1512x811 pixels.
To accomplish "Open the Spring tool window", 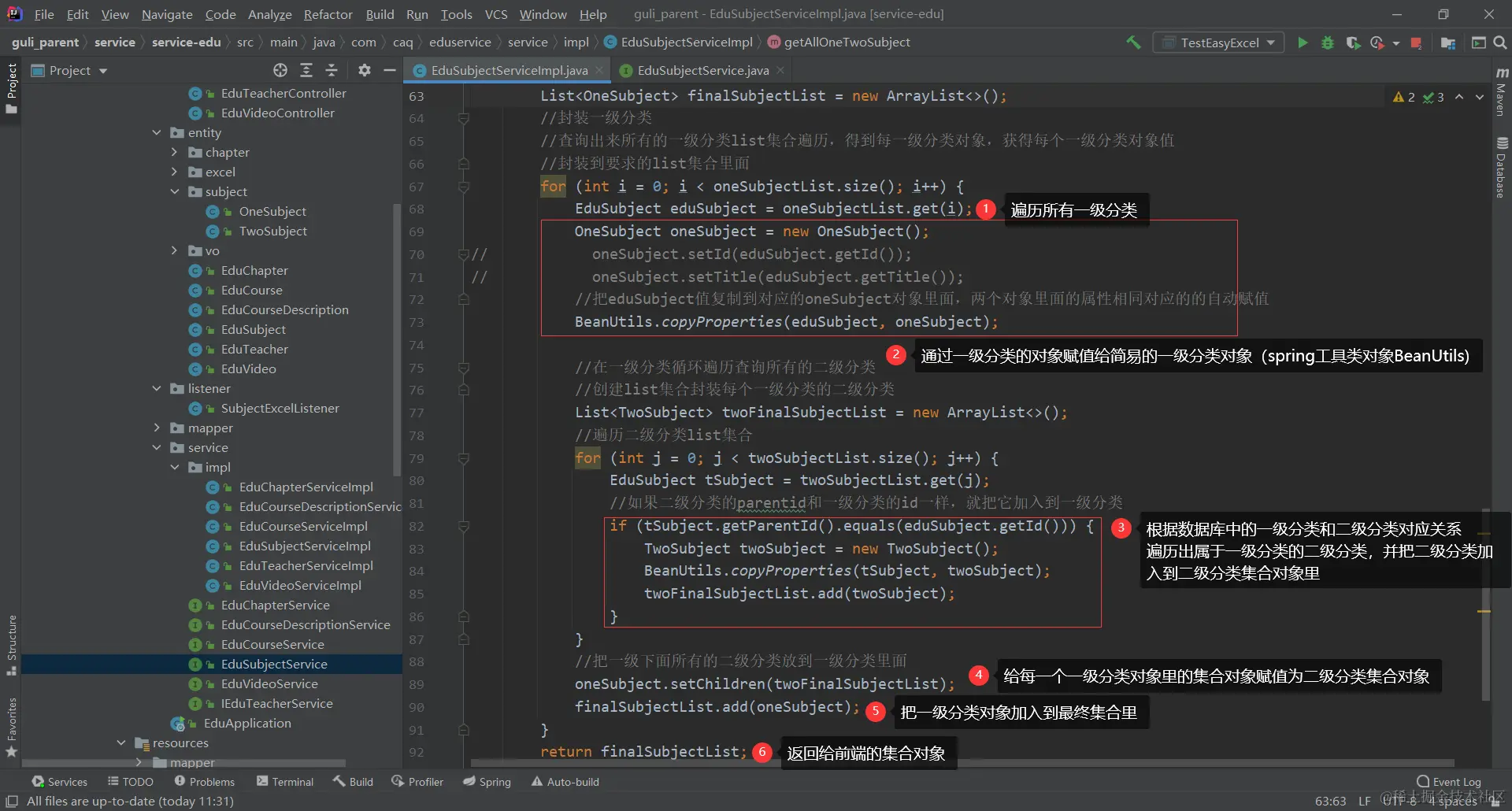I will tap(487, 782).
